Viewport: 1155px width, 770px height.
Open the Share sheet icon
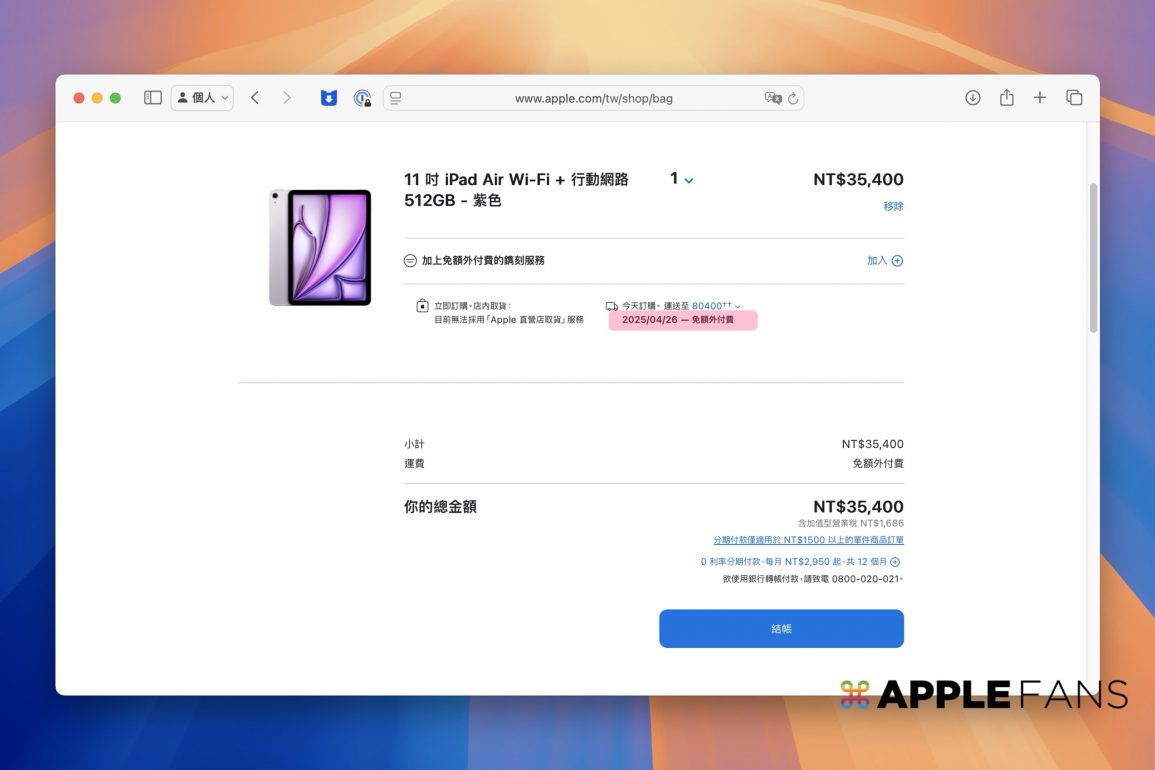click(x=1006, y=98)
